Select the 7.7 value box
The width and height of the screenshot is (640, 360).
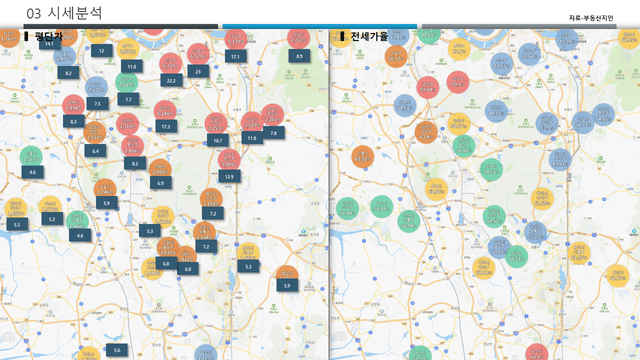[x=128, y=100]
